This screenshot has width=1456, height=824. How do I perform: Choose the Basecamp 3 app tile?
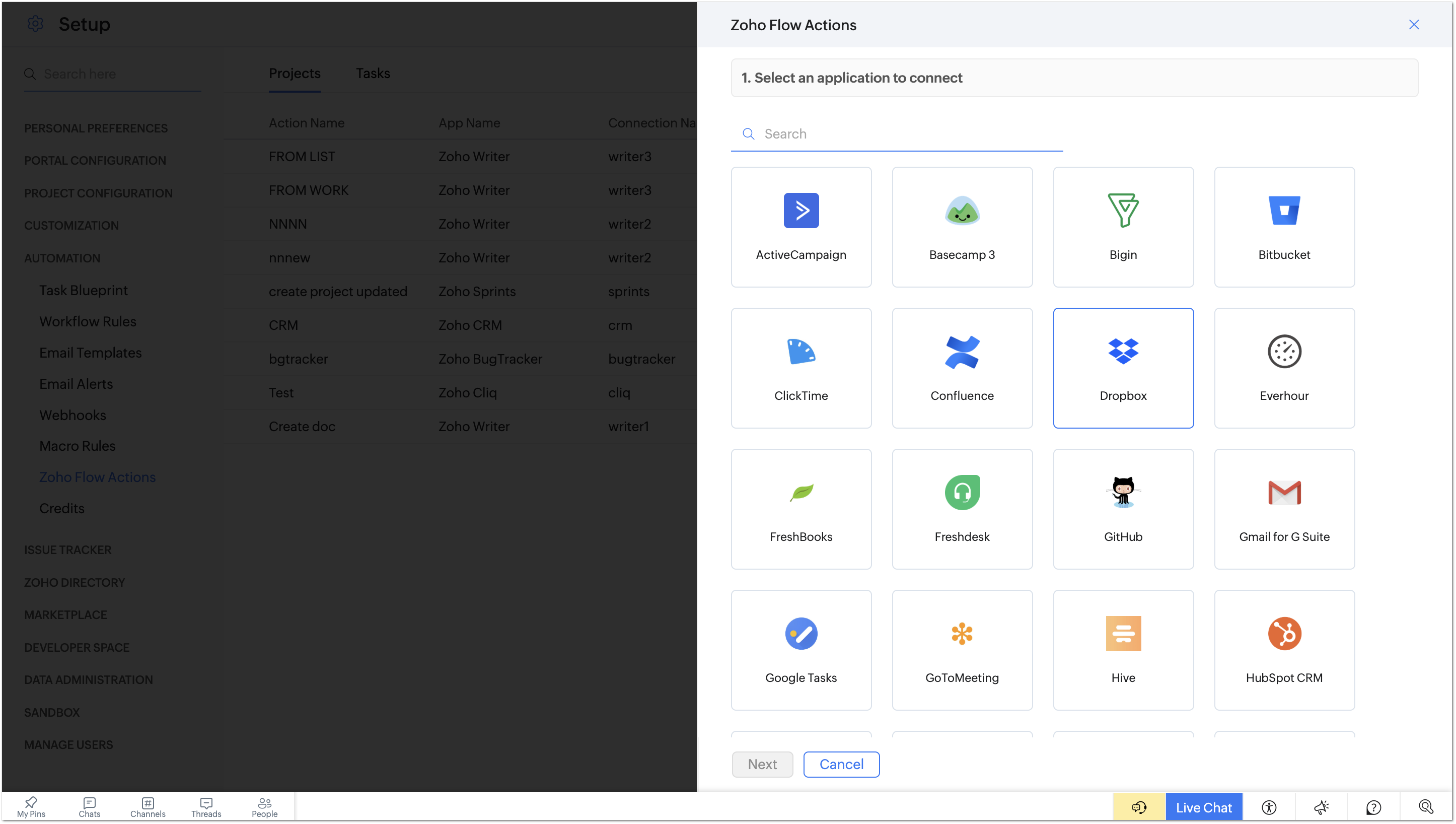click(962, 227)
